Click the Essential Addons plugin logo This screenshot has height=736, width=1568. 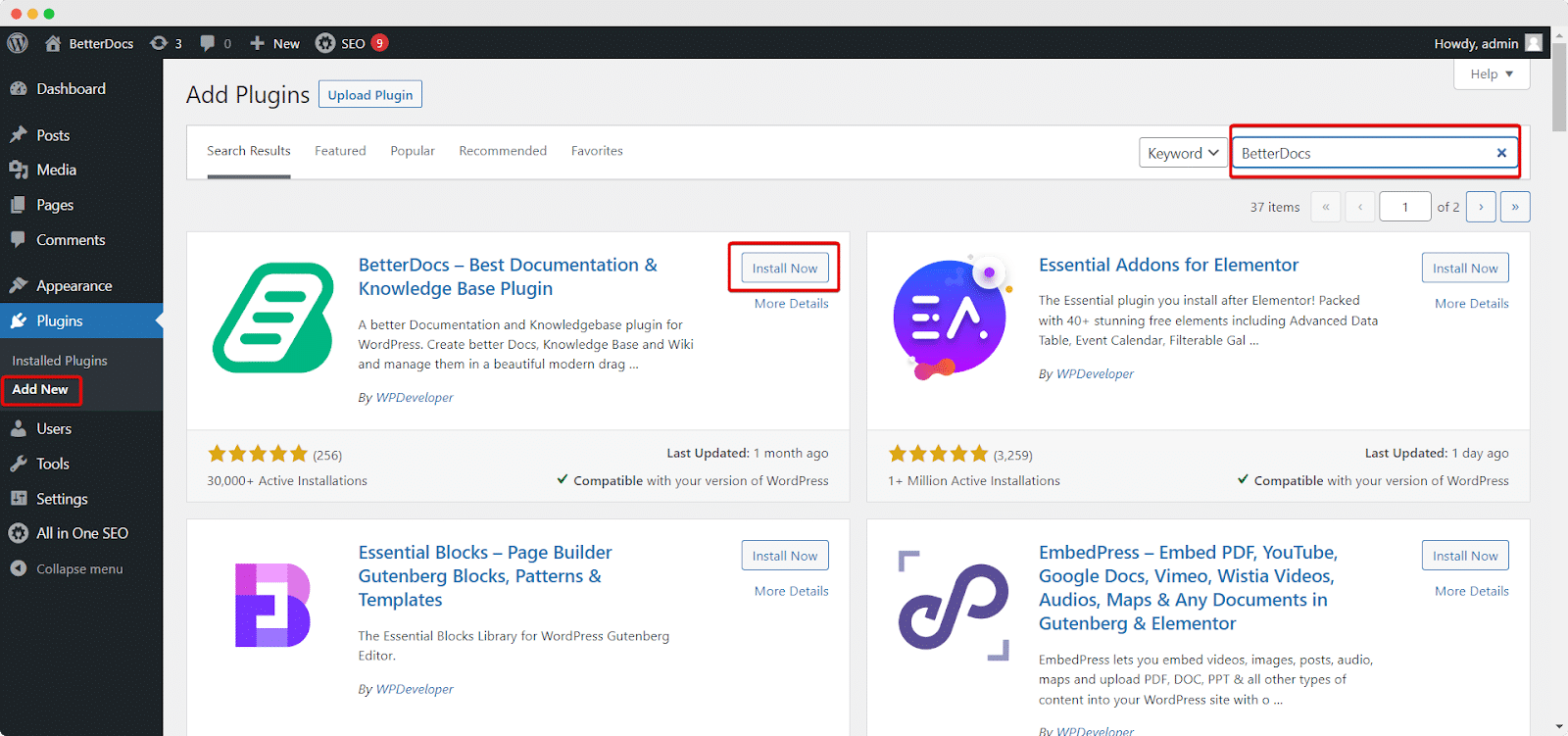tap(950, 319)
